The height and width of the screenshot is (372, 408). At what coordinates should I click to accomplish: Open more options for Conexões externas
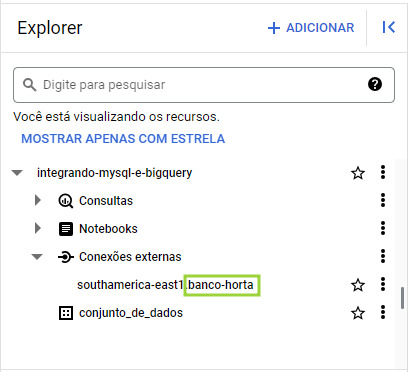click(x=383, y=256)
